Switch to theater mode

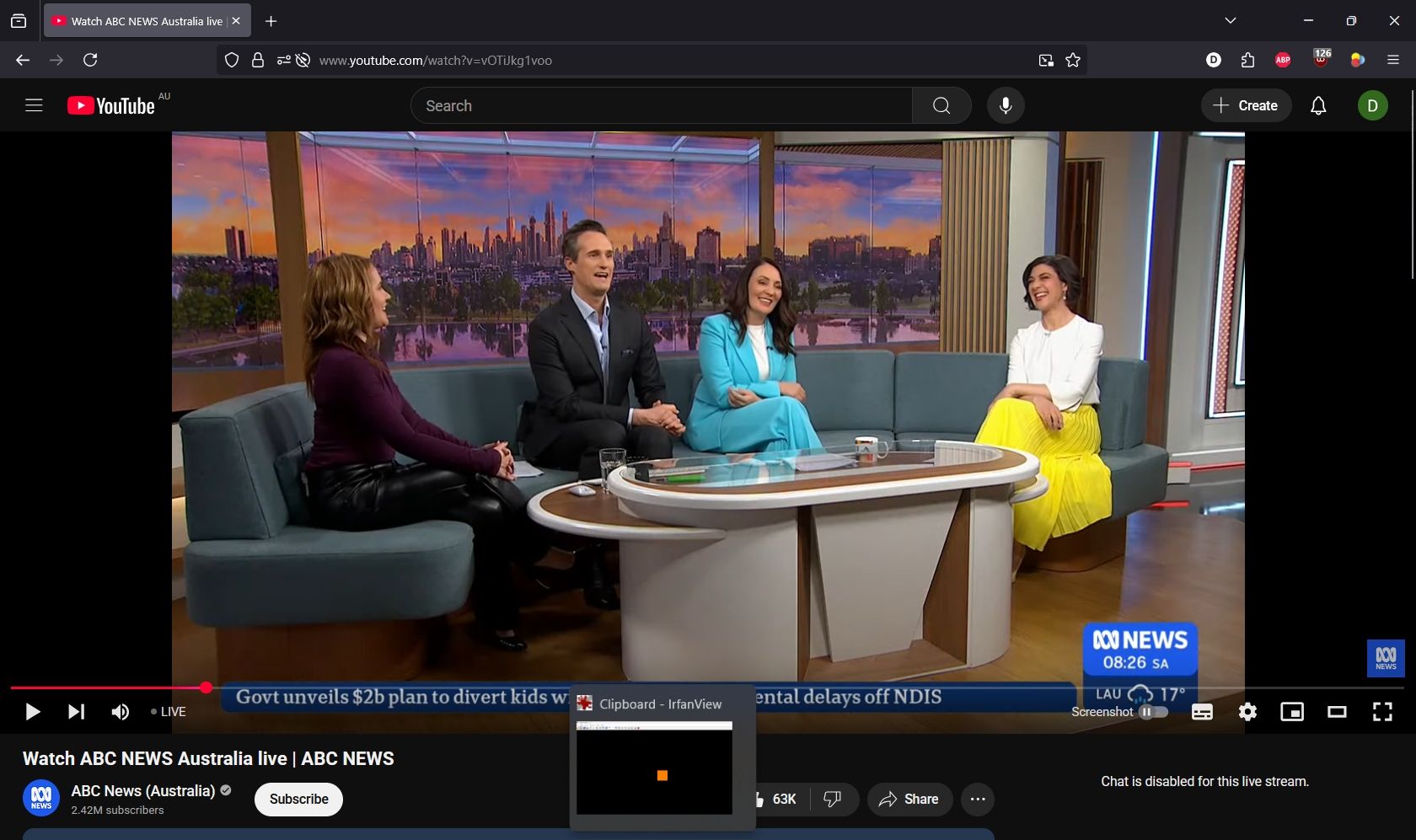point(1337,712)
